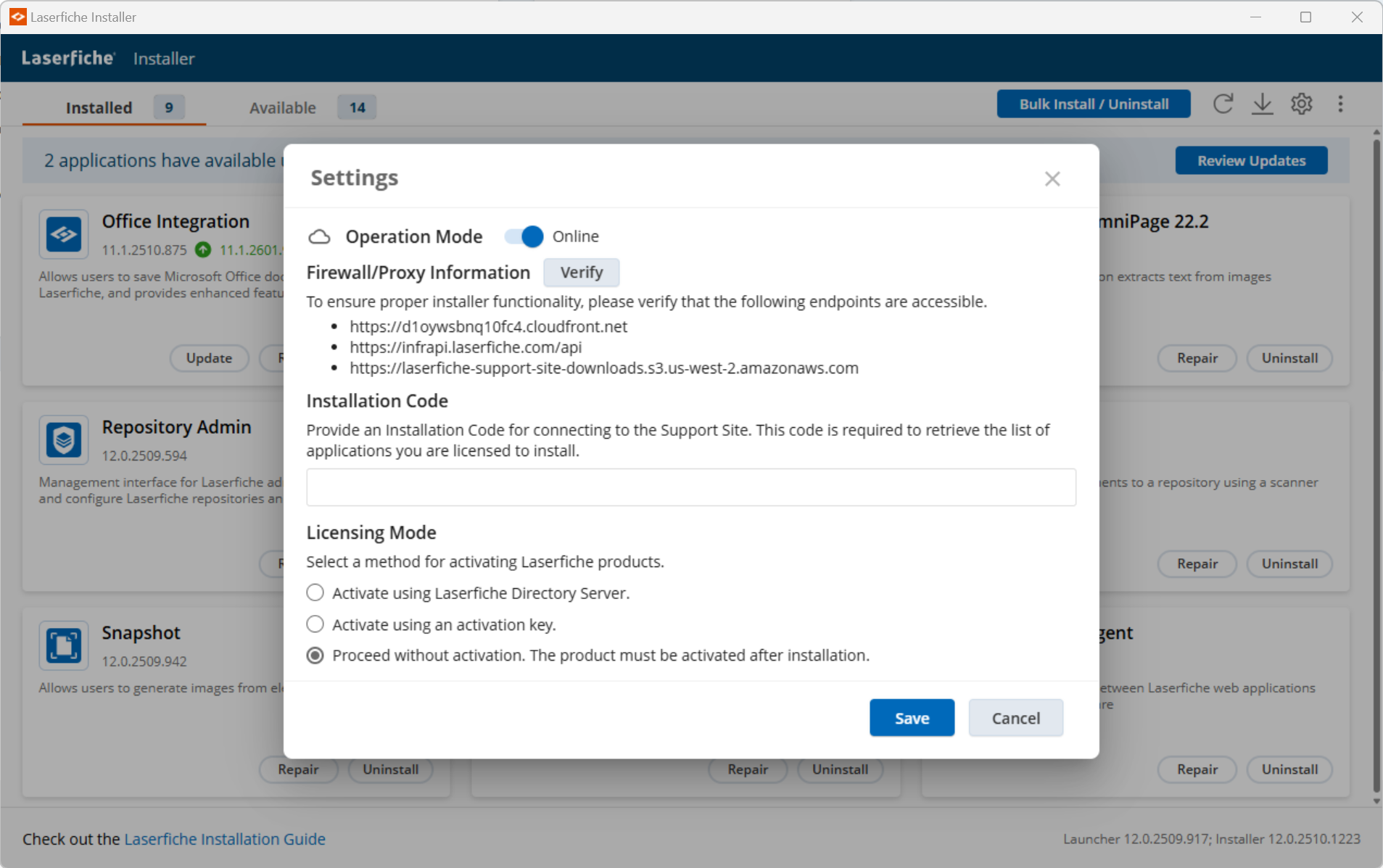Click the Installation Code text field
This screenshot has height=868, width=1383.
690,487
